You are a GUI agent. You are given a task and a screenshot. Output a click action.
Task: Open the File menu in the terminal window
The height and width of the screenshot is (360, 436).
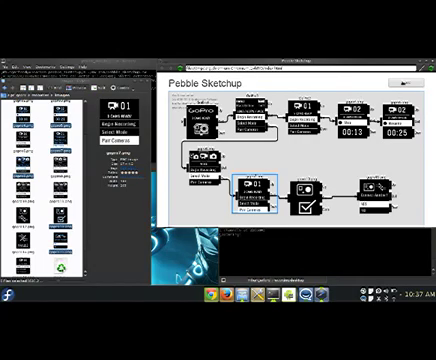pos(5,67)
